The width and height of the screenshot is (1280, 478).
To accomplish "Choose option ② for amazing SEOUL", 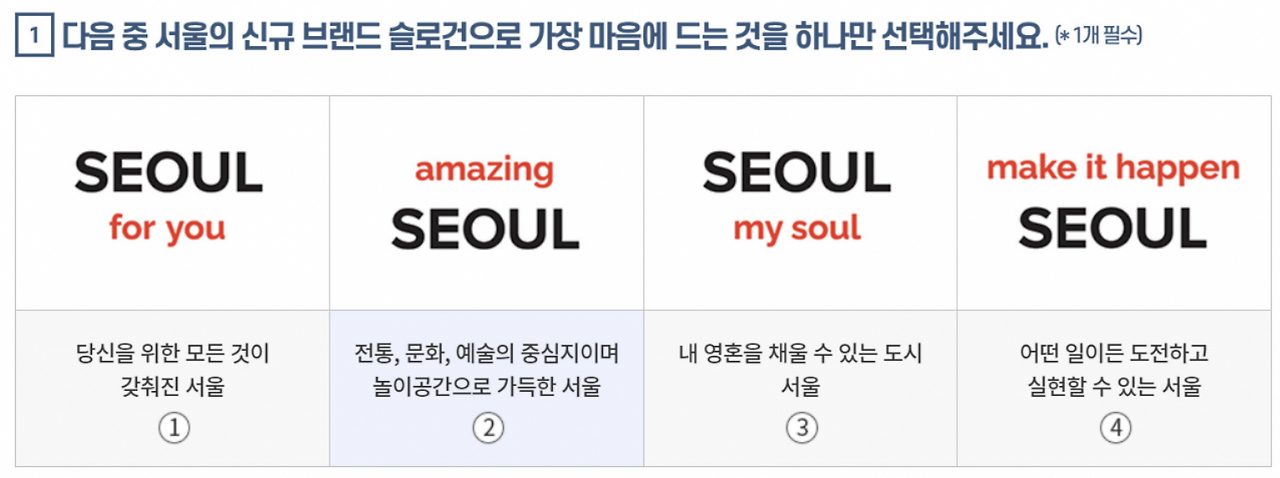I will (488, 428).
